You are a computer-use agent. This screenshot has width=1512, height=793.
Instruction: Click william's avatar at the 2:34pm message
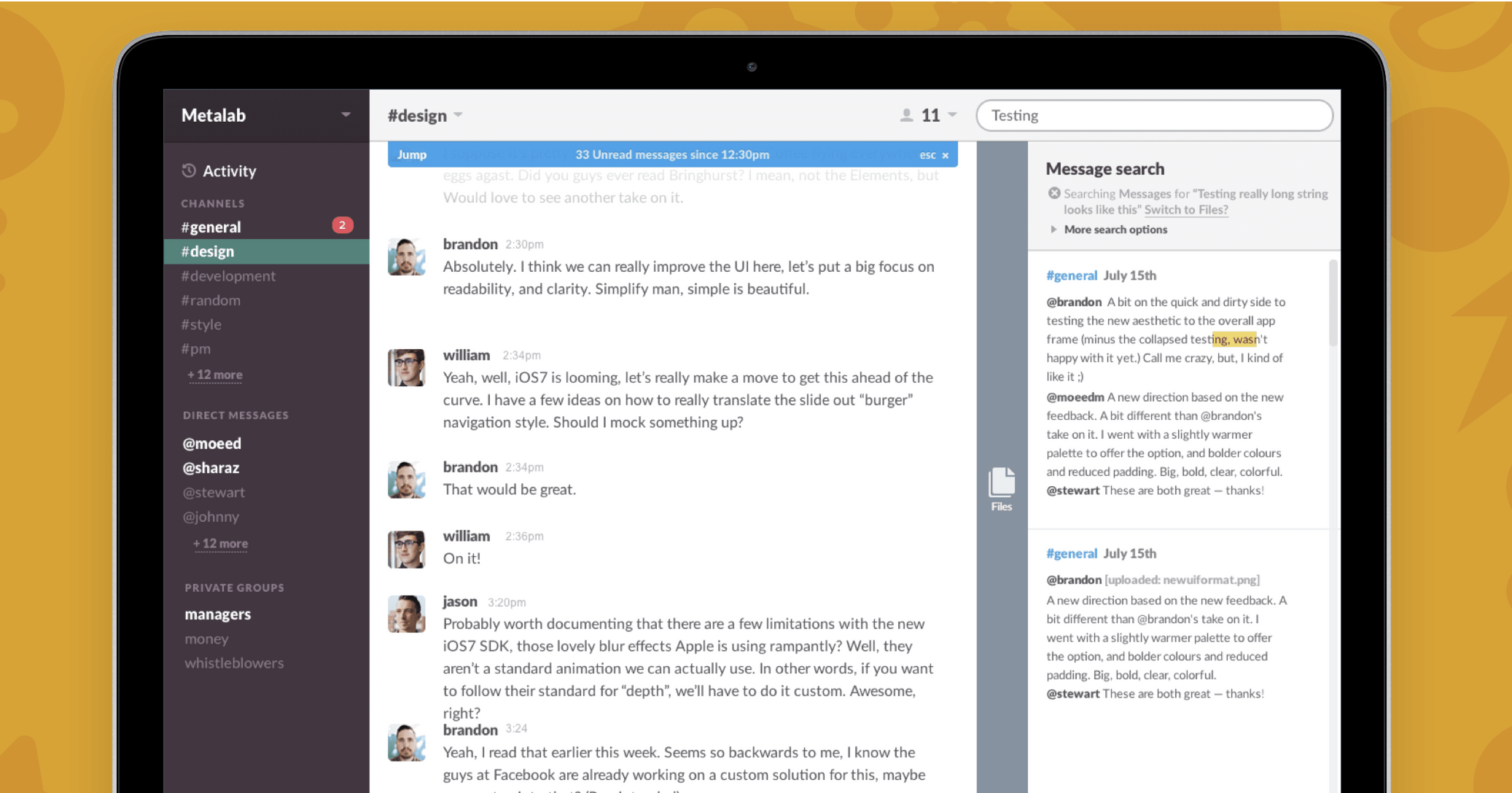(x=406, y=367)
